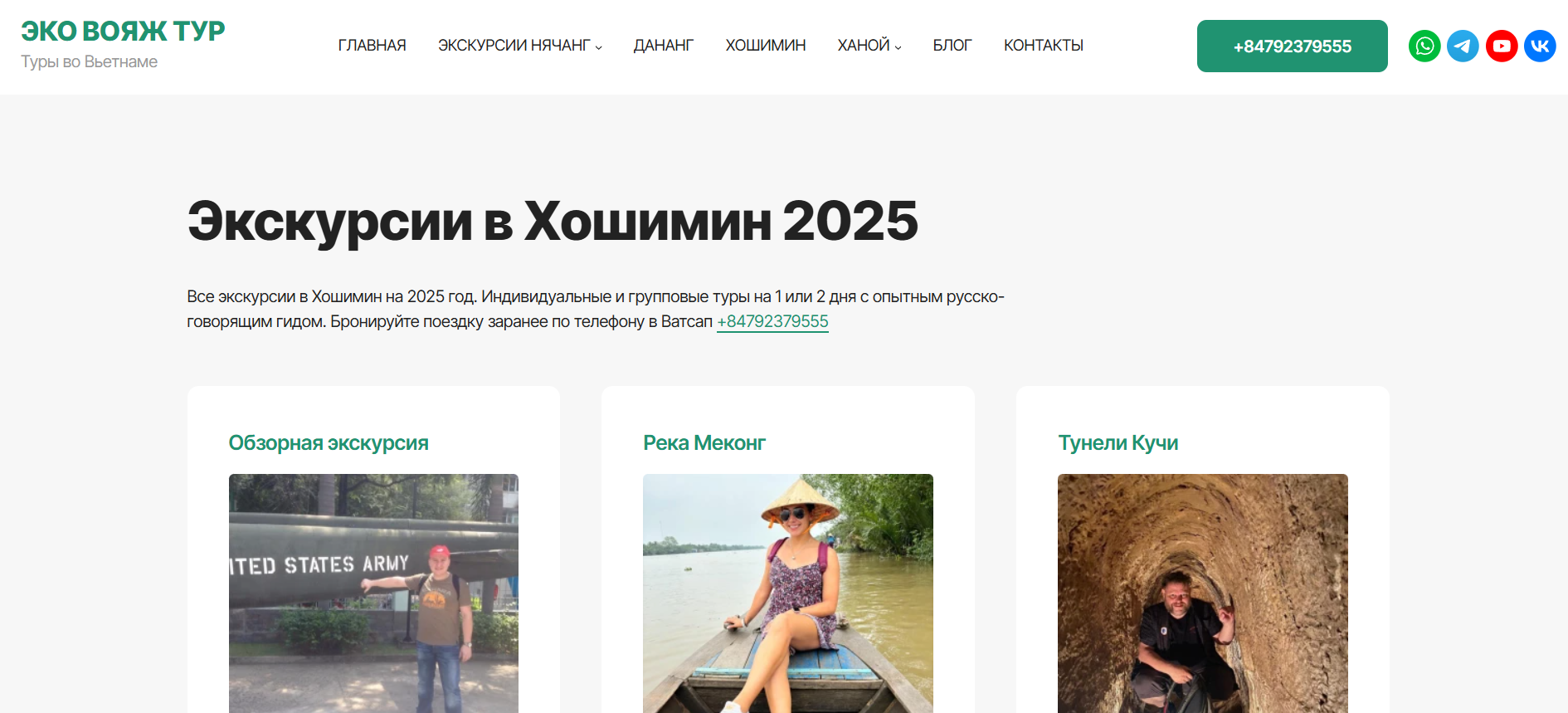1568x713 pixels.
Task: Click the Mekong river boat photo
Action: pos(788,593)
